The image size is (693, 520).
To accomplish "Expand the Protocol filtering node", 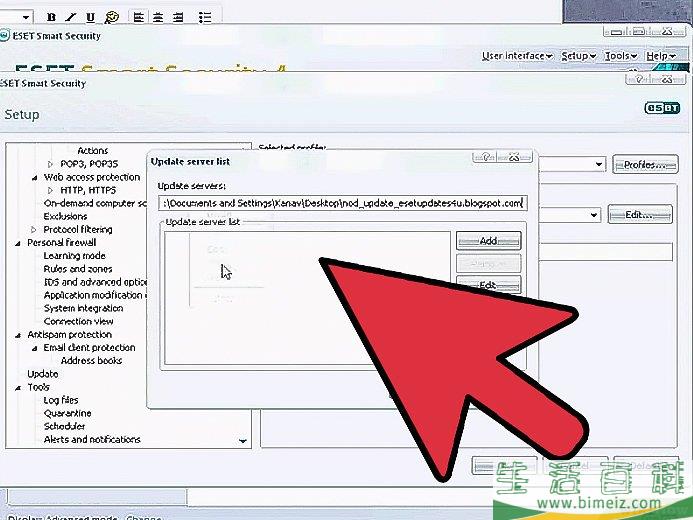I will pyautogui.click(x=34, y=230).
